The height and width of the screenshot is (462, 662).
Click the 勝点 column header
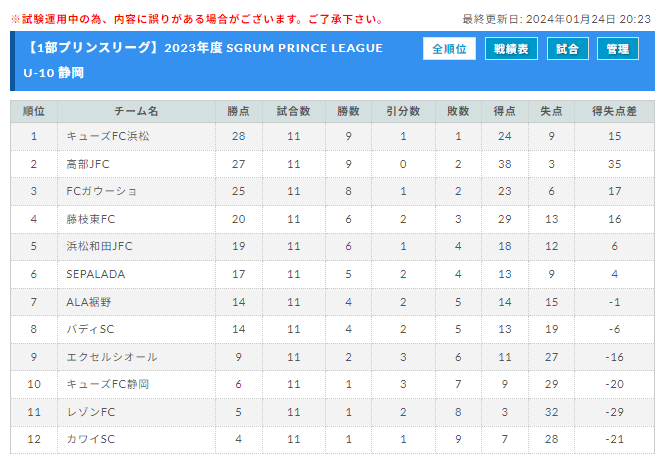(x=239, y=111)
